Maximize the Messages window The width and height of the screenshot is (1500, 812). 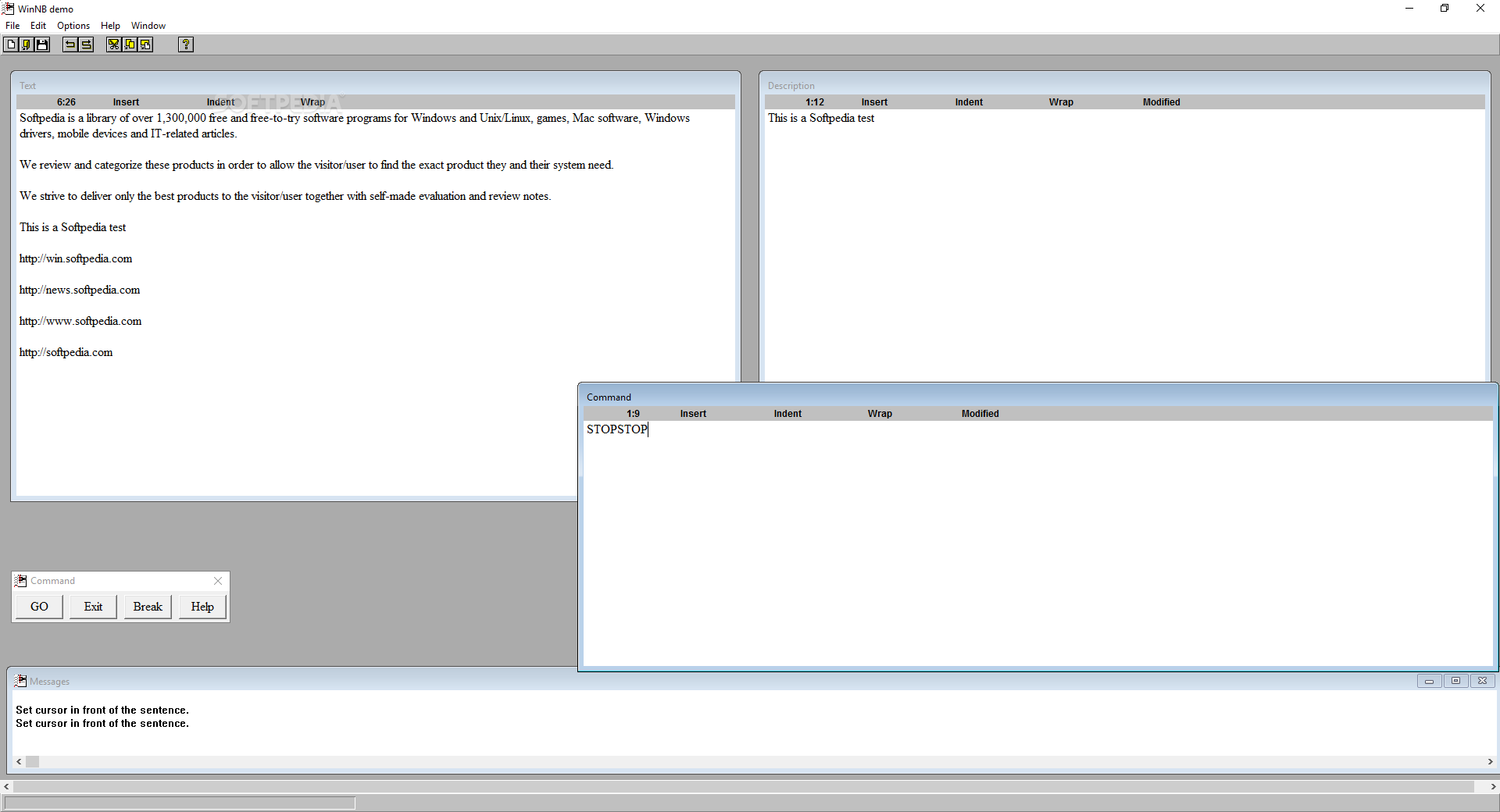[1455, 681]
